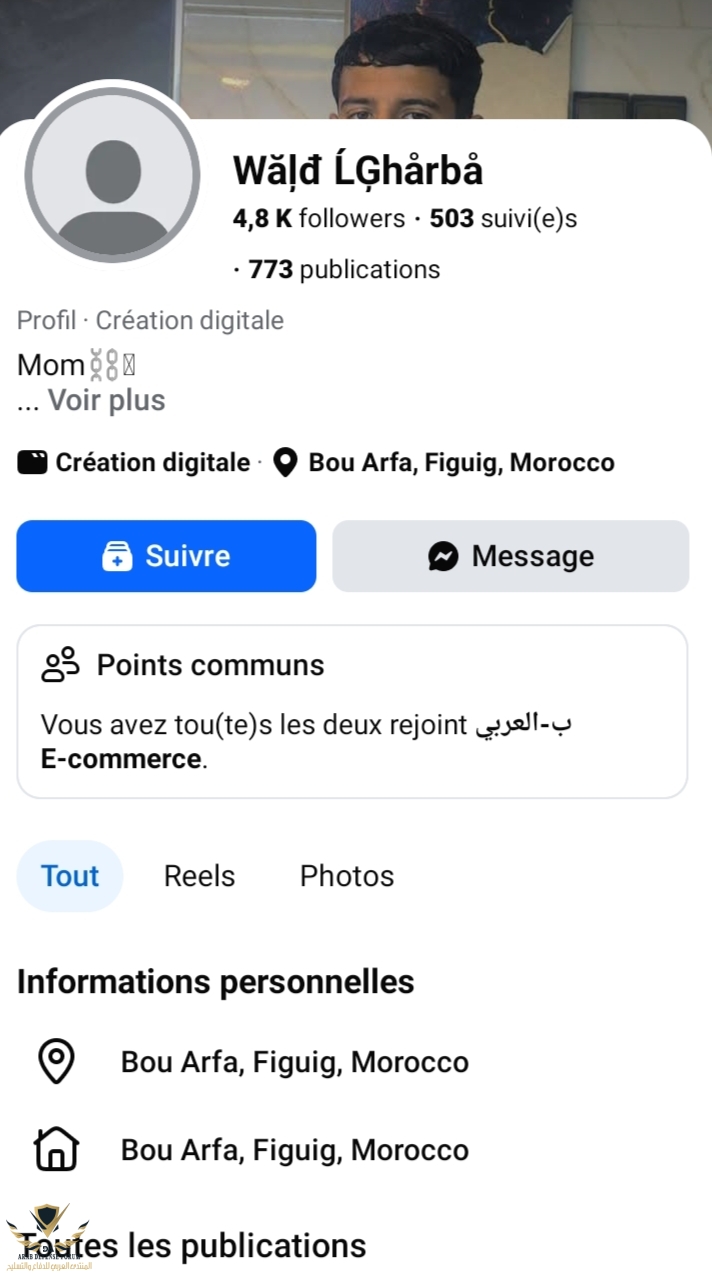The width and height of the screenshot is (712, 1273).
Task: Tap the profile name Wald LGharba
Action: click(358, 171)
